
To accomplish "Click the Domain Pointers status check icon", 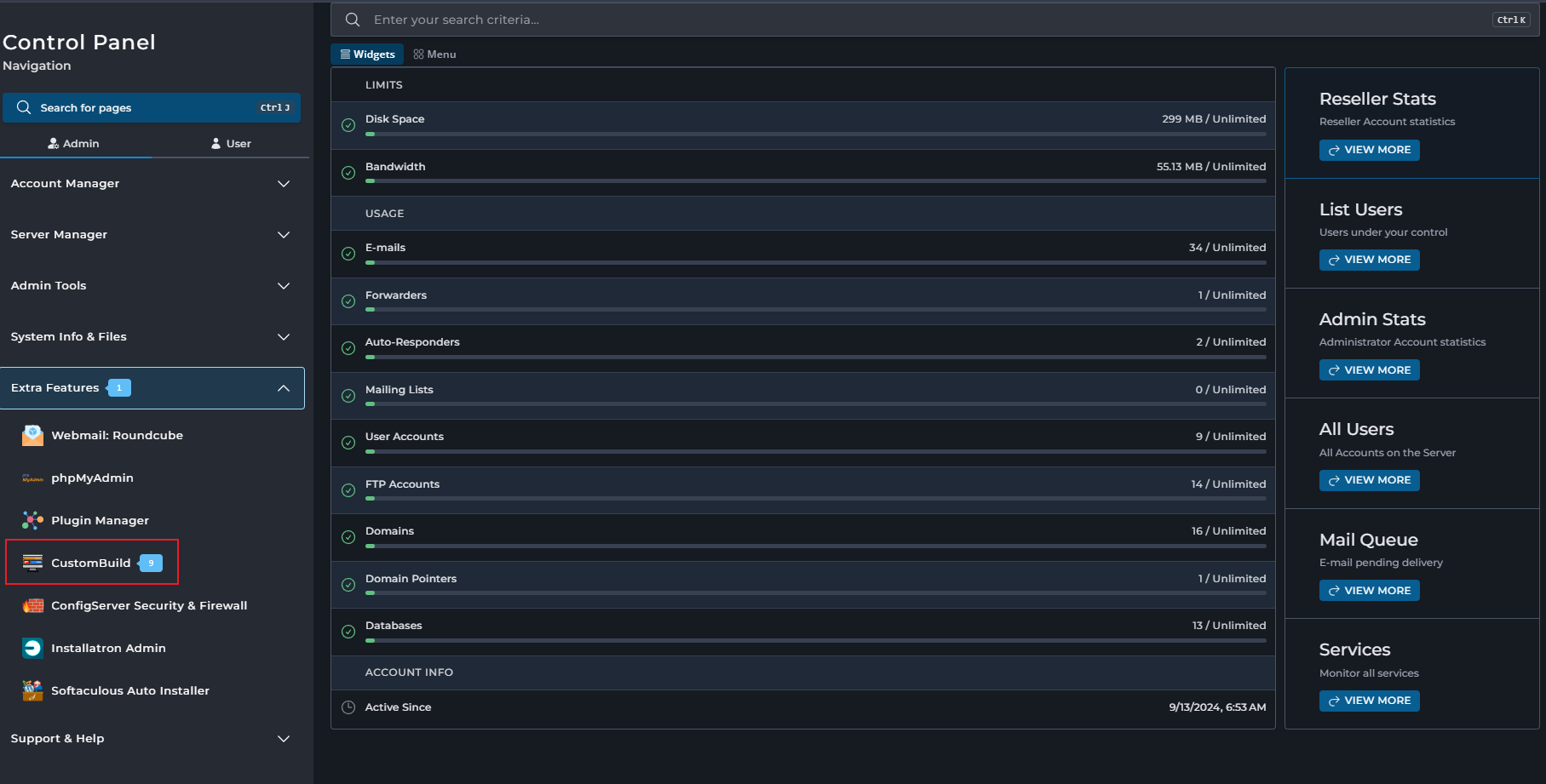I will [348, 585].
